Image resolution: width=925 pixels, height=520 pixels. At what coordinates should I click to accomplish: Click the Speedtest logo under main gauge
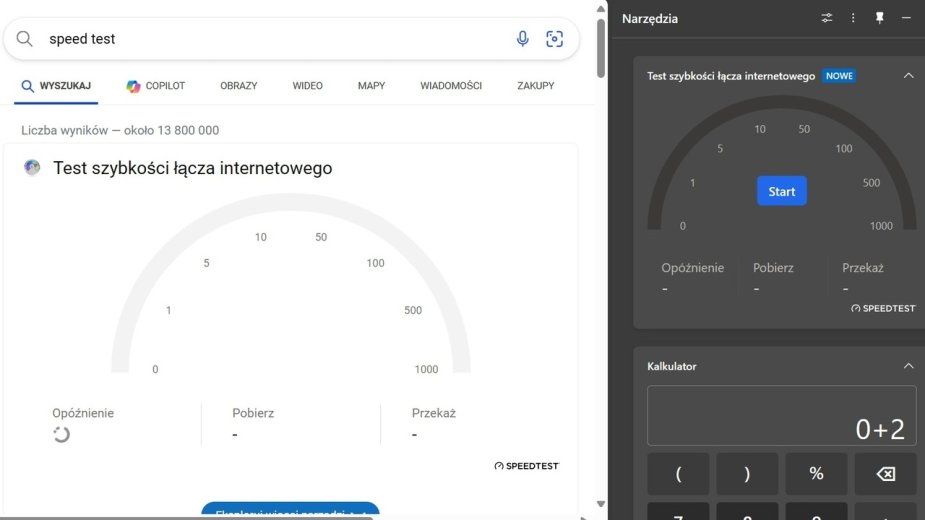pyautogui.click(x=526, y=466)
